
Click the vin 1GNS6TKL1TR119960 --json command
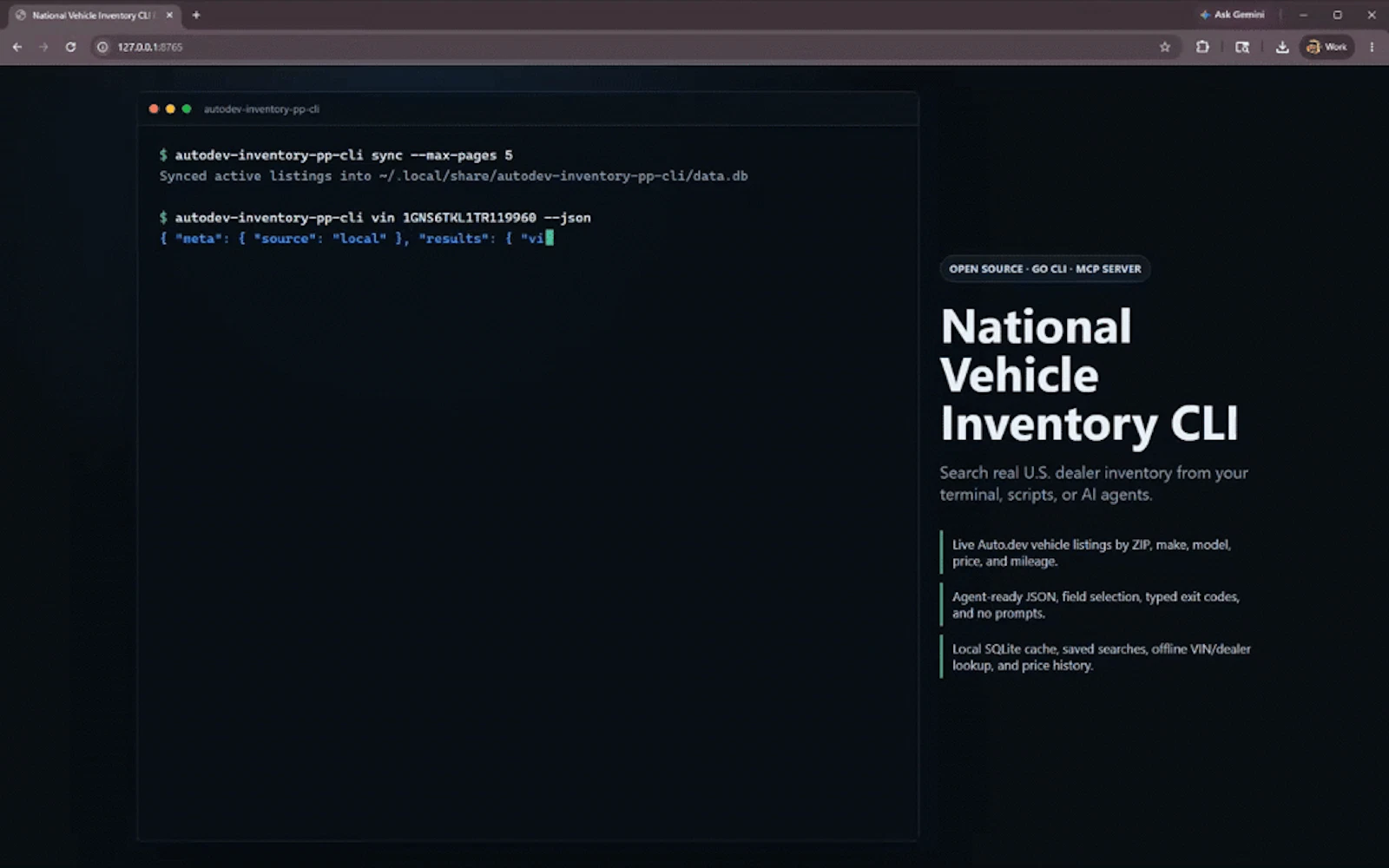(375, 218)
